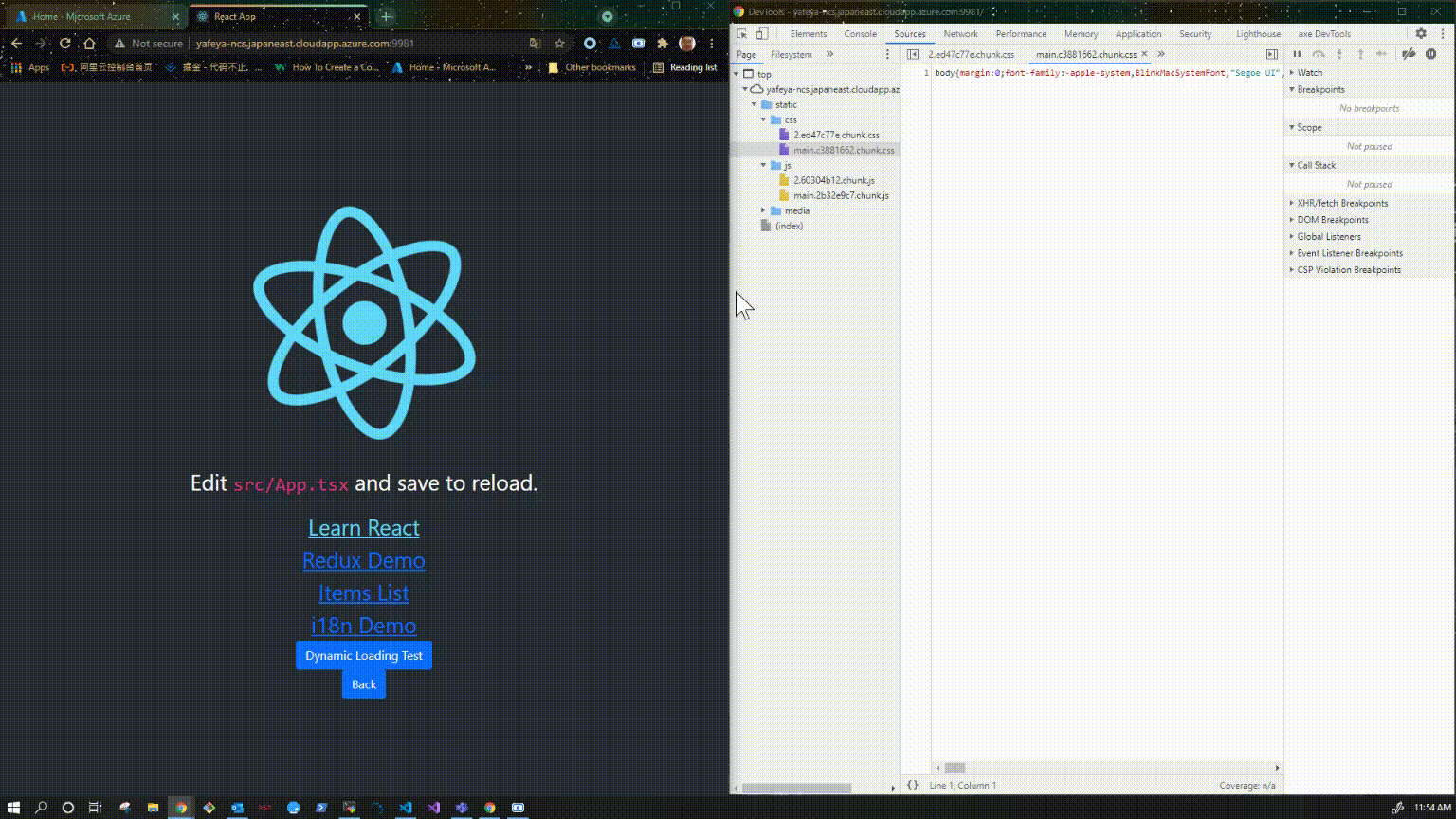Open the DevTools three-dot customize menu
Image resolution: width=1456 pixels, height=819 pixels.
pyautogui.click(x=1443, y=34)
